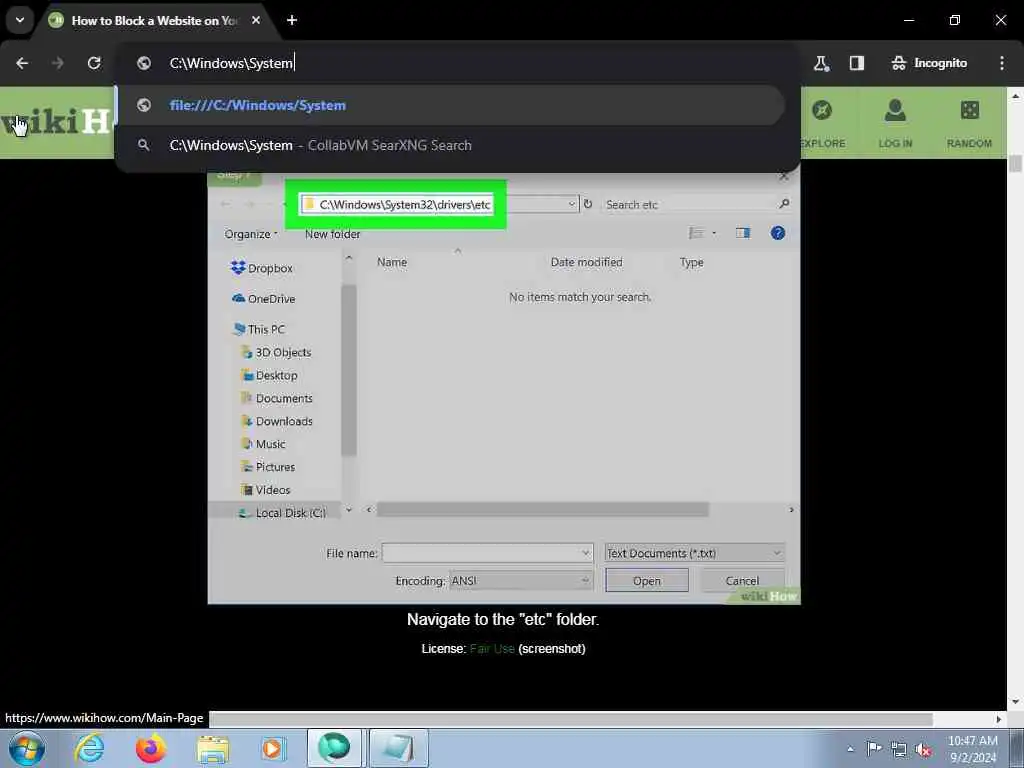
Task: Open the taskbar clock showing 10:47 AM
Action: click(x=972, y=749)
